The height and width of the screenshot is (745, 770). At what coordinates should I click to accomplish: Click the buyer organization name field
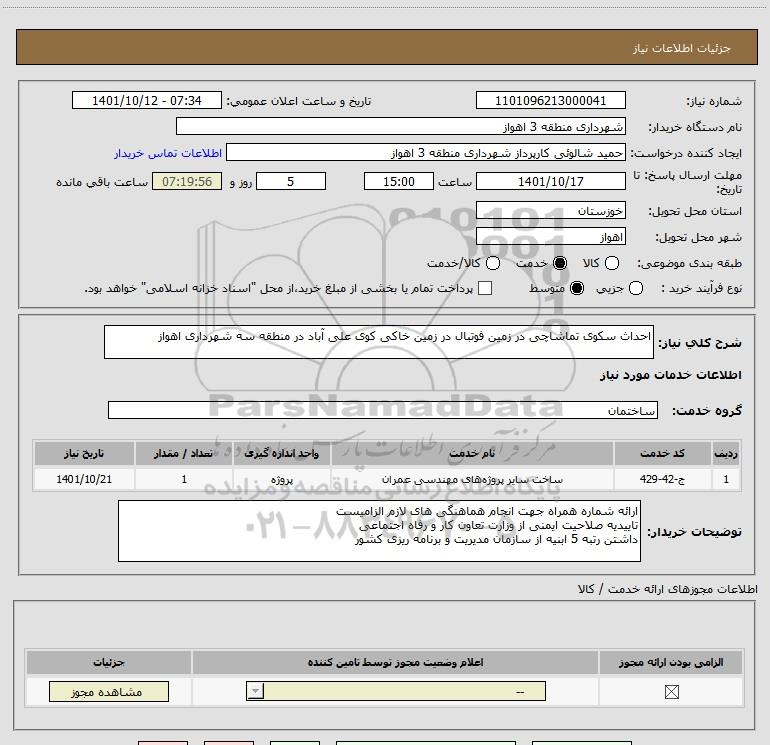(401, 126)
